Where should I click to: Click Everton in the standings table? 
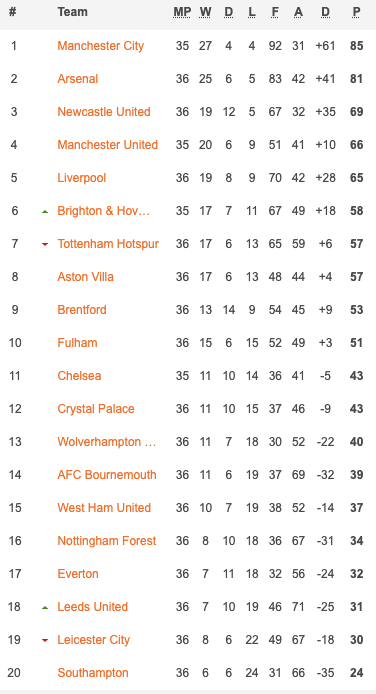coord(78,574)
